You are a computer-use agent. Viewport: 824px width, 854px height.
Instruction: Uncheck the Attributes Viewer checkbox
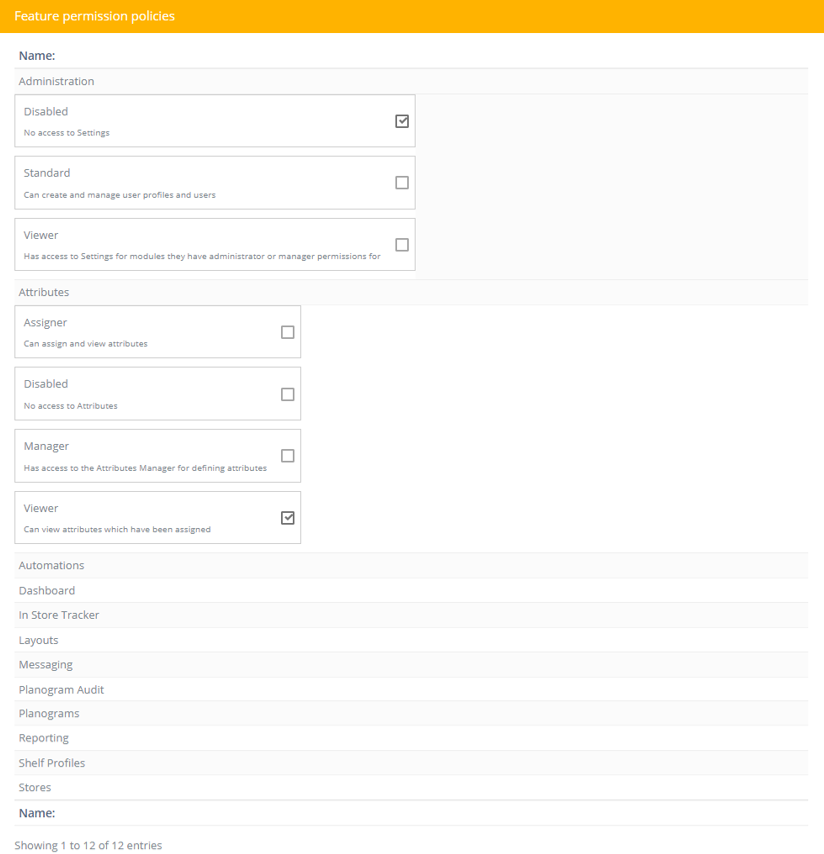point(288,517)
